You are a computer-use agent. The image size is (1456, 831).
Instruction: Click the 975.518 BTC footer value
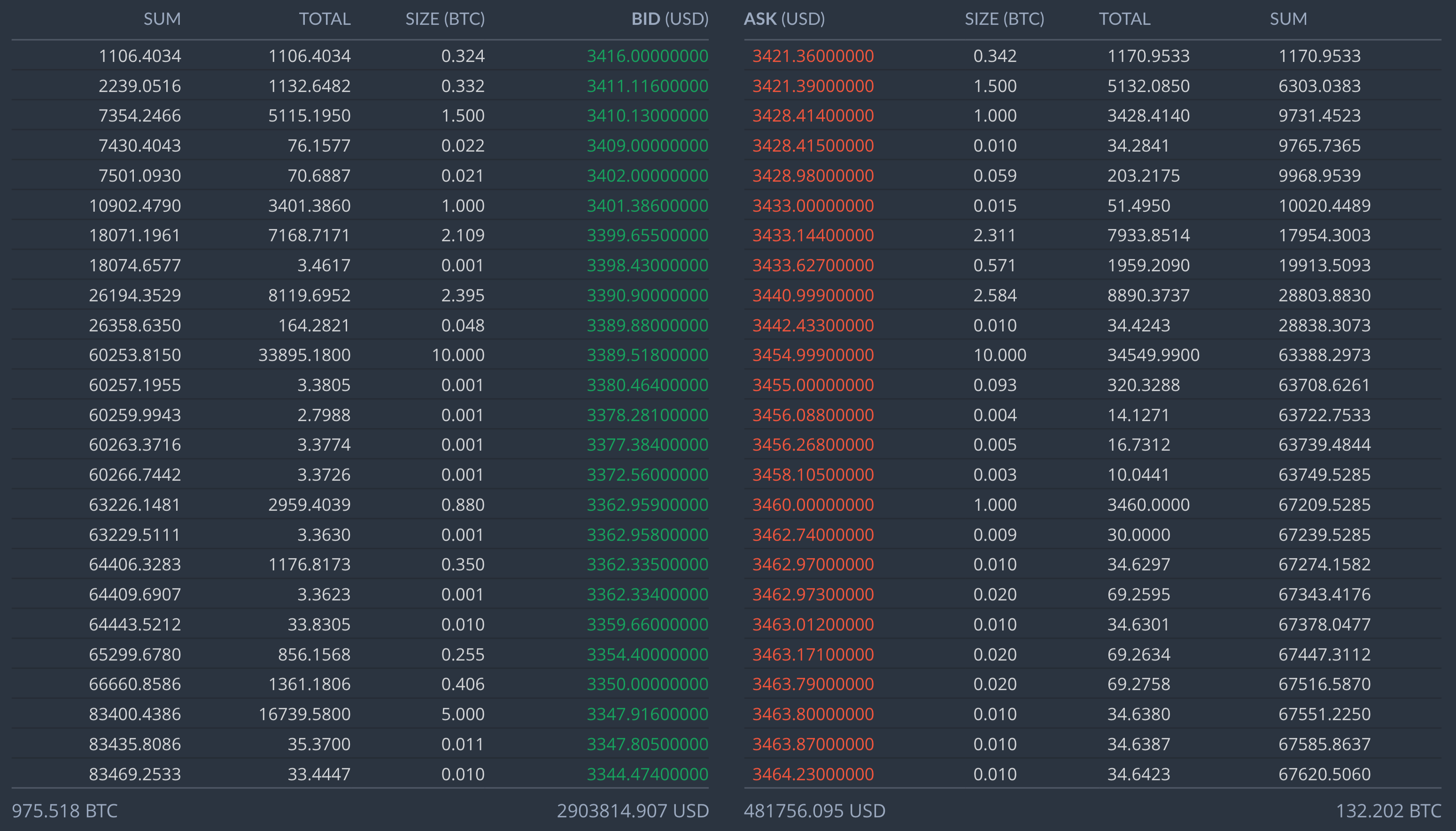pyautogui.click(x=64, y=810)
